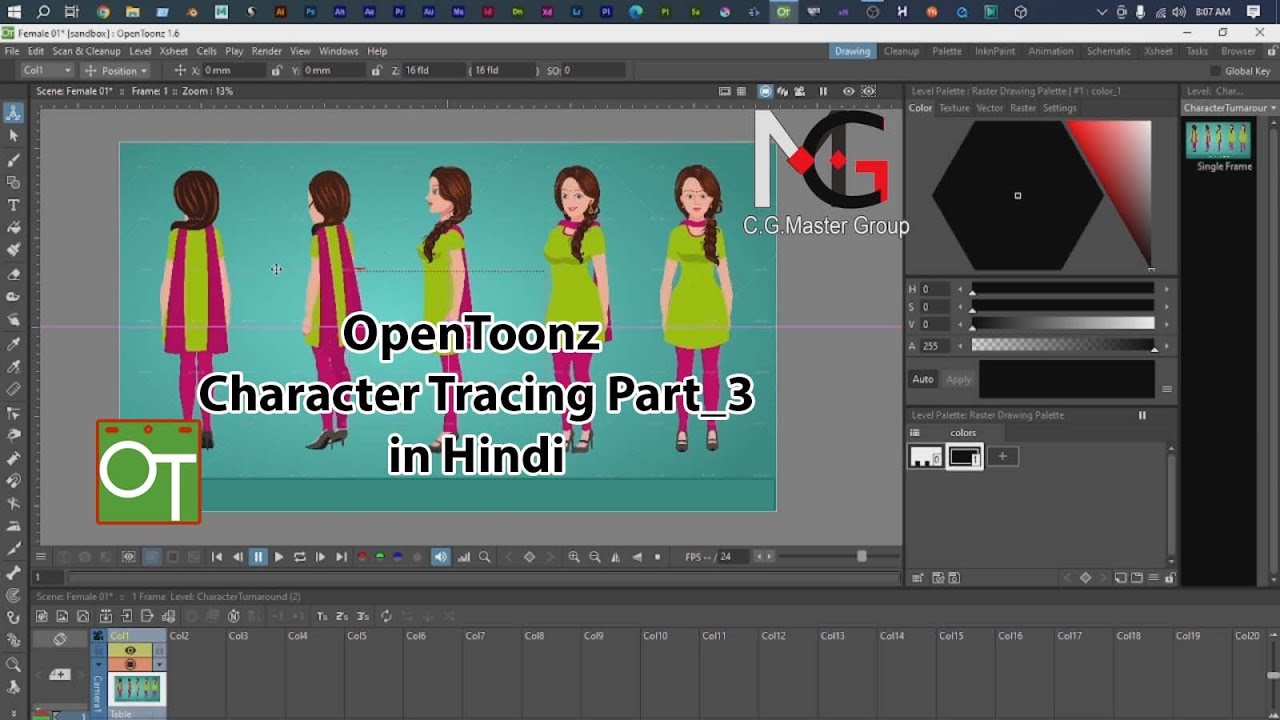The height and width of the screenshot is (720, 1280).
Task: Toggle Col1 camstand visibility
Action: pos(130,664)
